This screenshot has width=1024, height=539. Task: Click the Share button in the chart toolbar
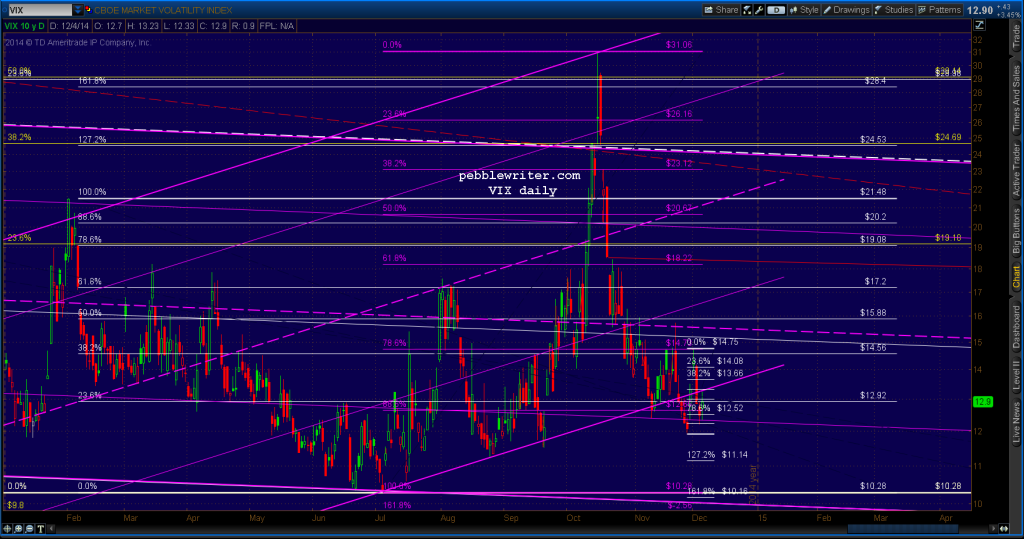click(x=721, y=10)
